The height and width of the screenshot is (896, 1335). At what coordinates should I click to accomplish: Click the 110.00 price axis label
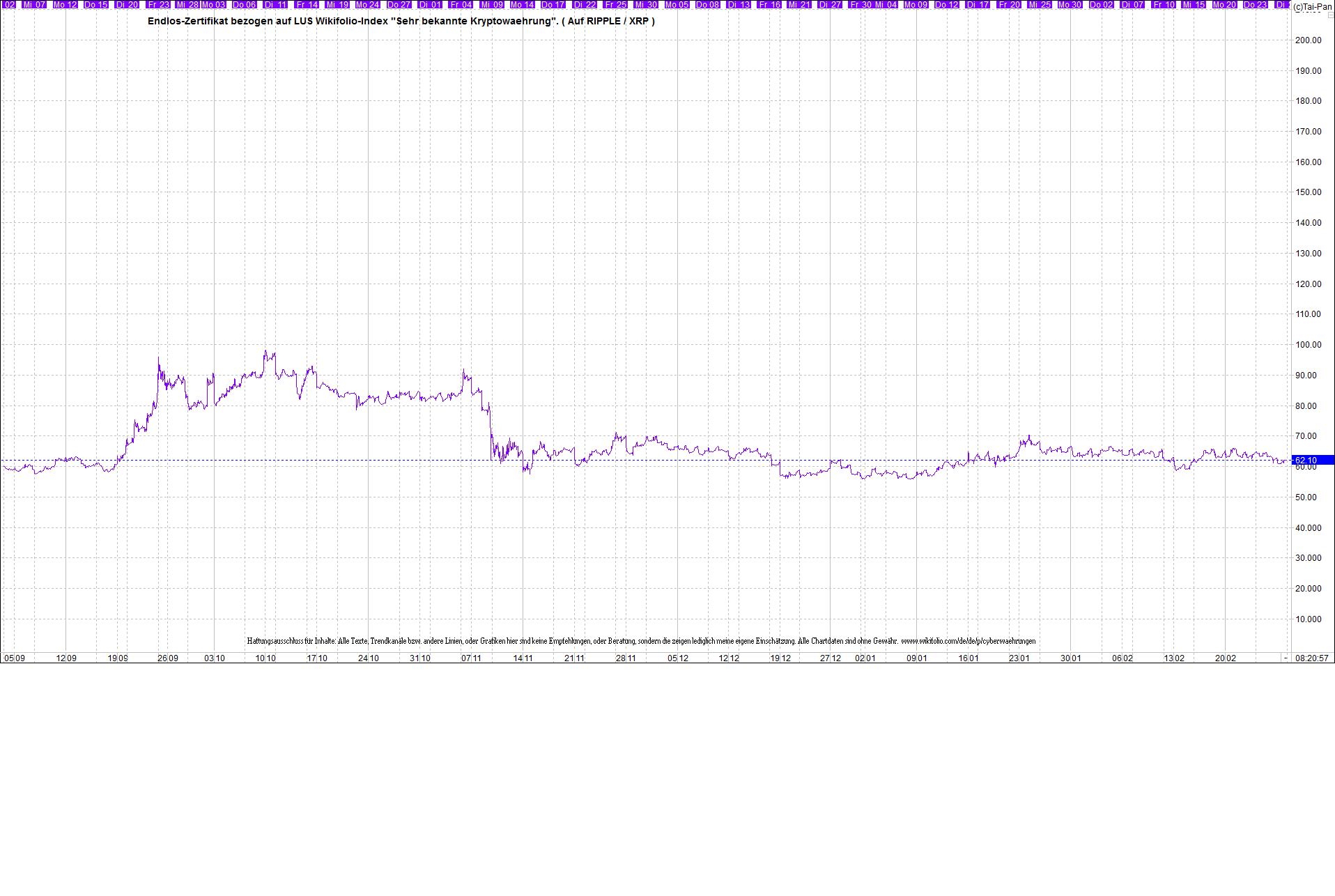(1308, 314)
